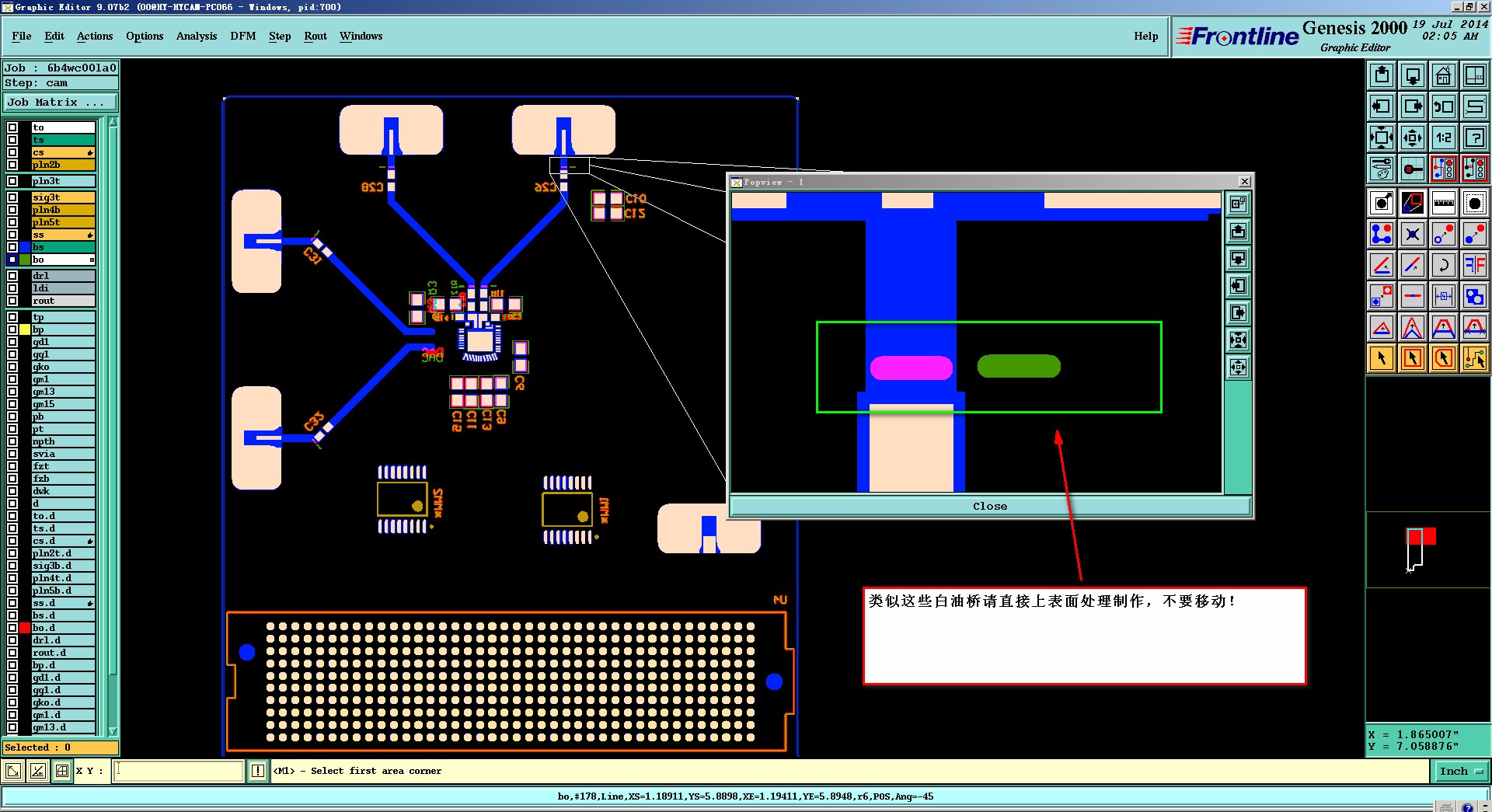Click the mirror F transform icon
Viewport: 1492px width, 812px height.
1474,265
